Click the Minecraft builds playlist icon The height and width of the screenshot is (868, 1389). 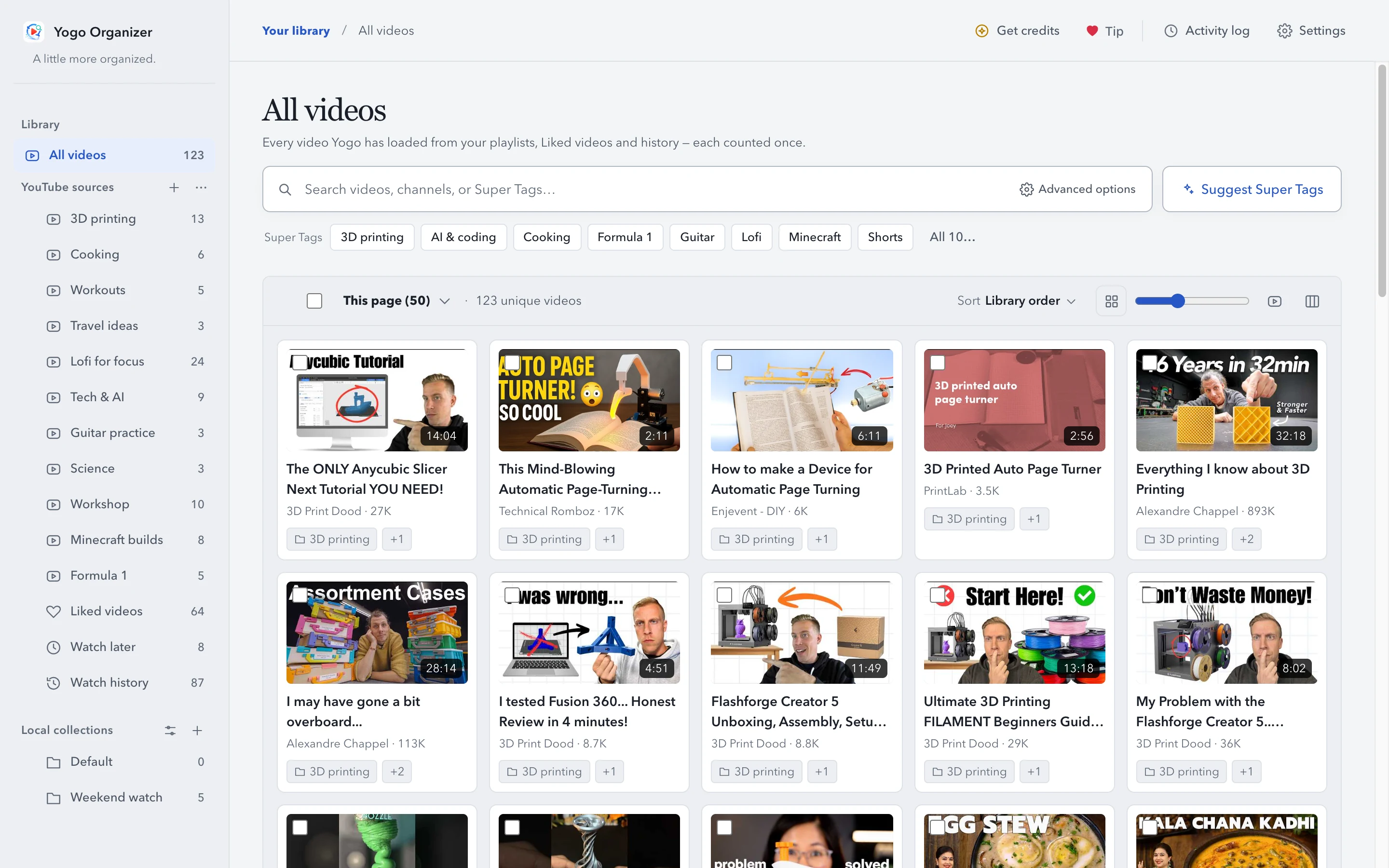click(54, 540)
